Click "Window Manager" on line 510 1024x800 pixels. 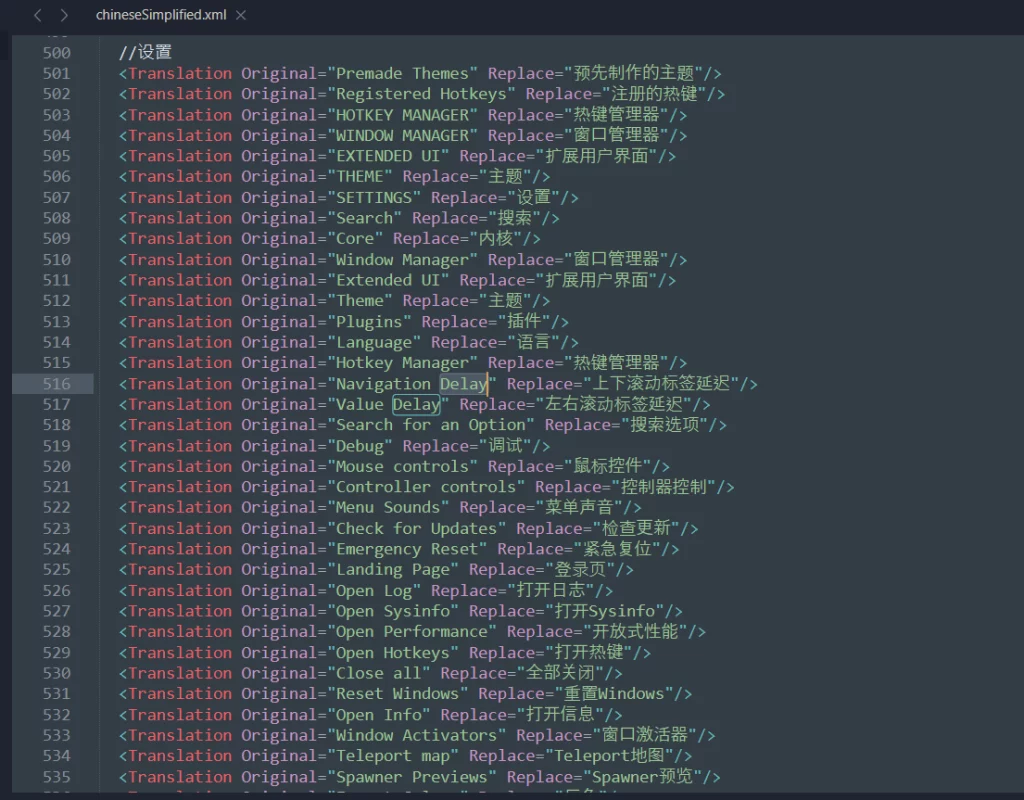tap(402, 259)
